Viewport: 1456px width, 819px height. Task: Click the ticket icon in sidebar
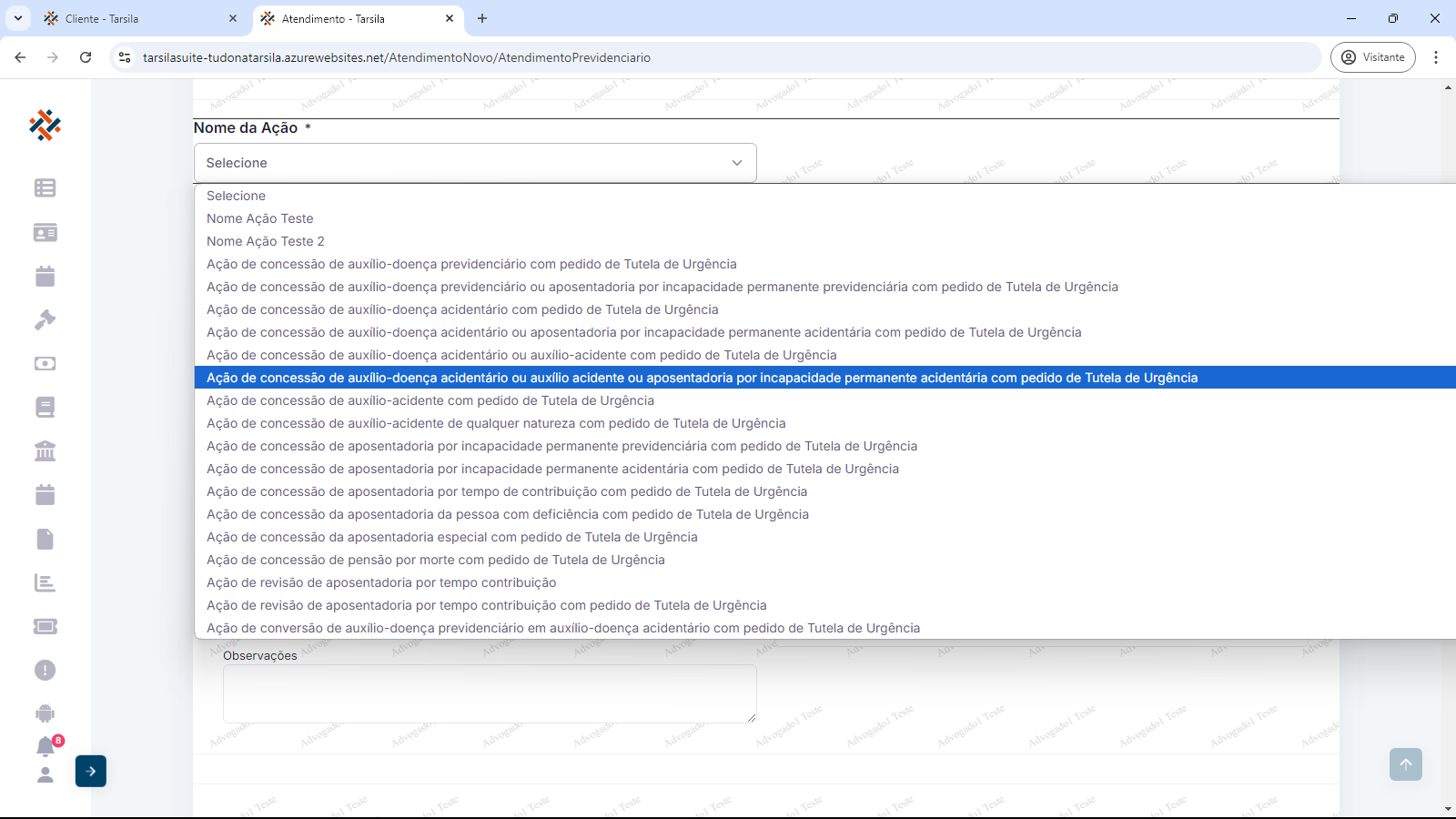[45, 626]
